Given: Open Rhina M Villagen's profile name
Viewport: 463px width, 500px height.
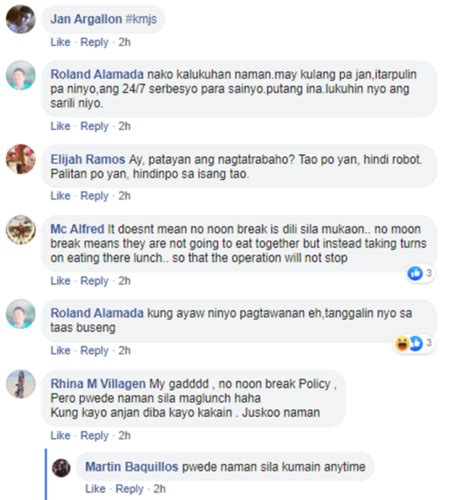Looking at the screenshot, I should click(x=98, y=384).
